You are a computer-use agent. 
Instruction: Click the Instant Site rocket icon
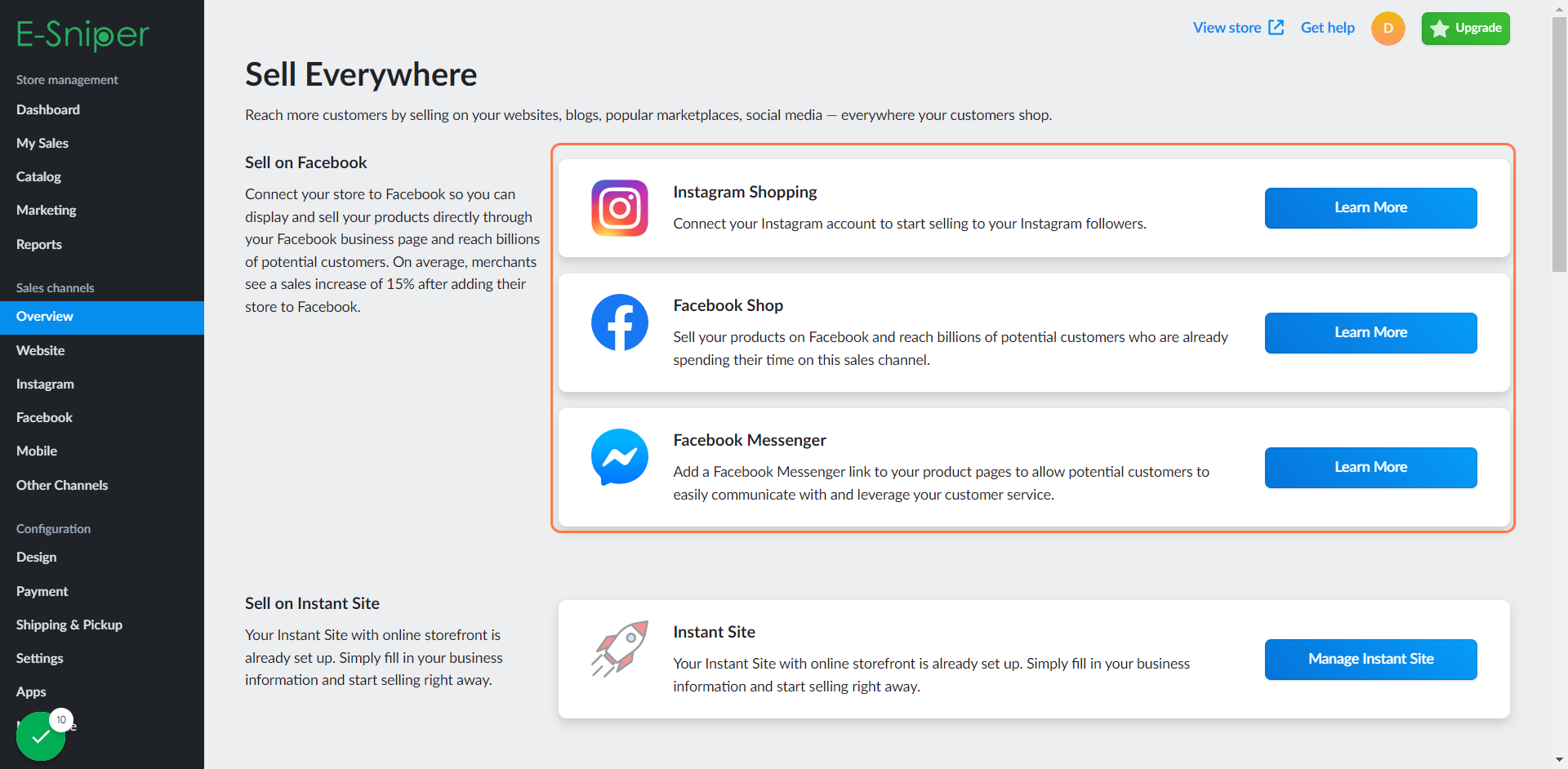tap(620, 649)
